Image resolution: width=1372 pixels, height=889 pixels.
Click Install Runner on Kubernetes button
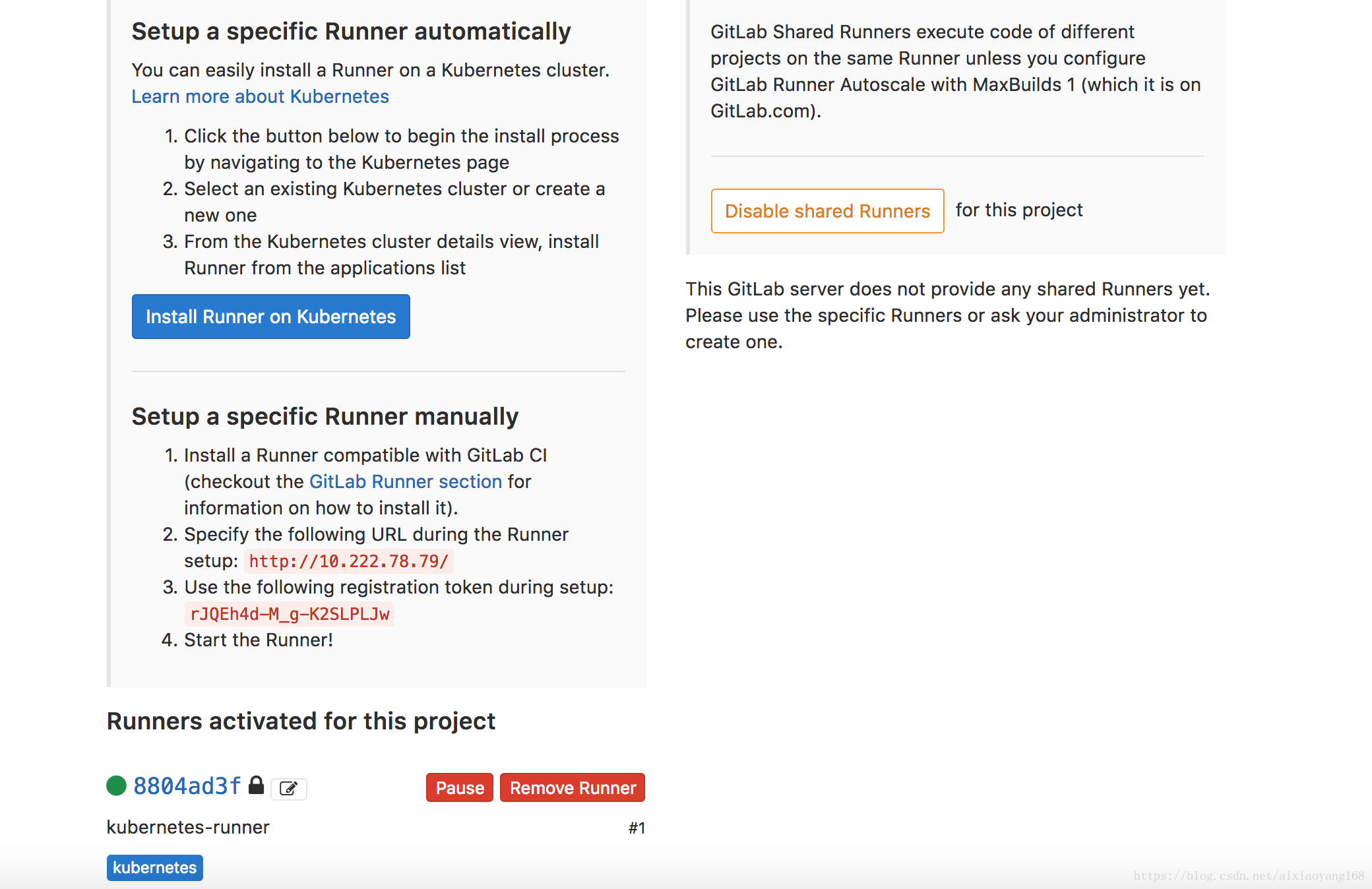(270, 317)
